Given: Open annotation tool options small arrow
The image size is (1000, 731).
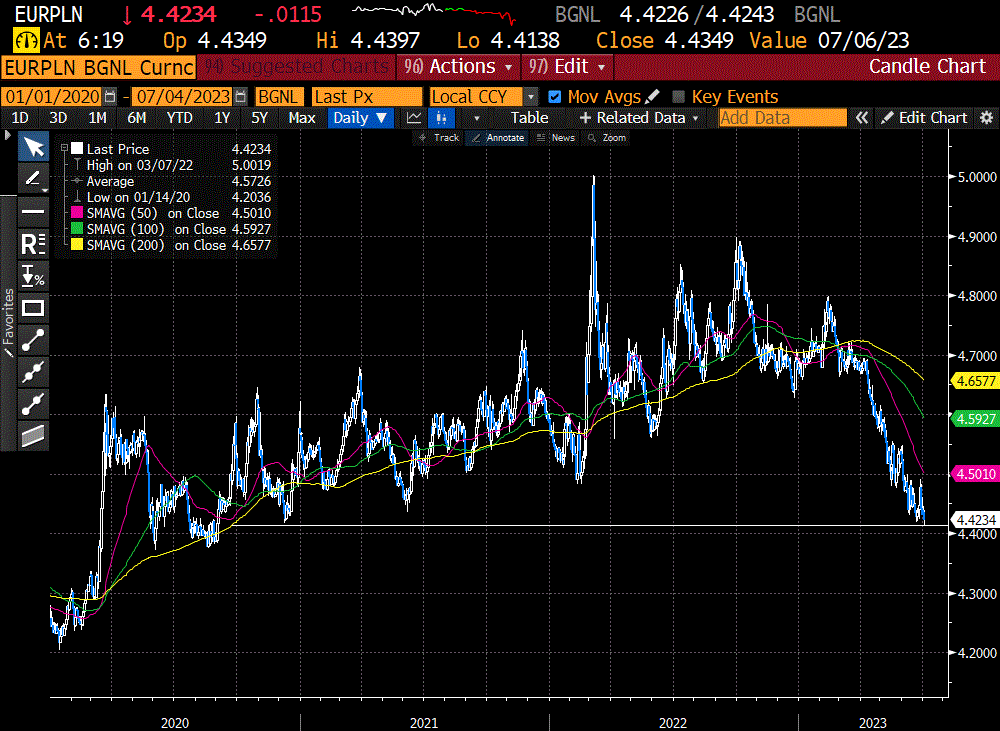Looking at the screenshot, I should pos(45,190).
